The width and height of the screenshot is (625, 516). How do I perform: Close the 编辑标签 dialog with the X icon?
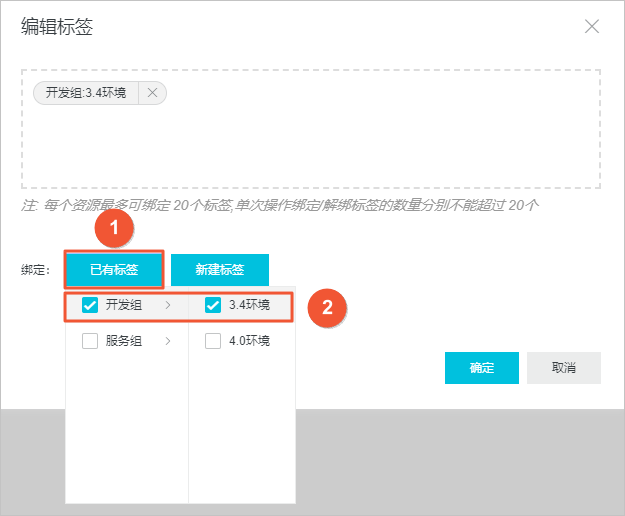(592, 27)
